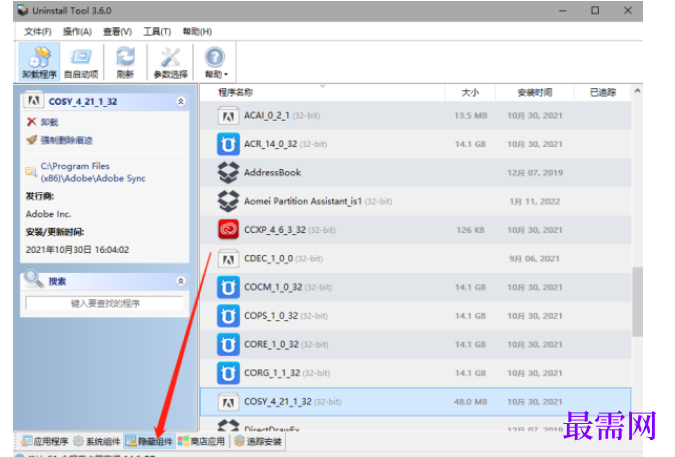Click the magnifier icon in search panel
Screen dimensions: 675x457
[x=33, y=279]
